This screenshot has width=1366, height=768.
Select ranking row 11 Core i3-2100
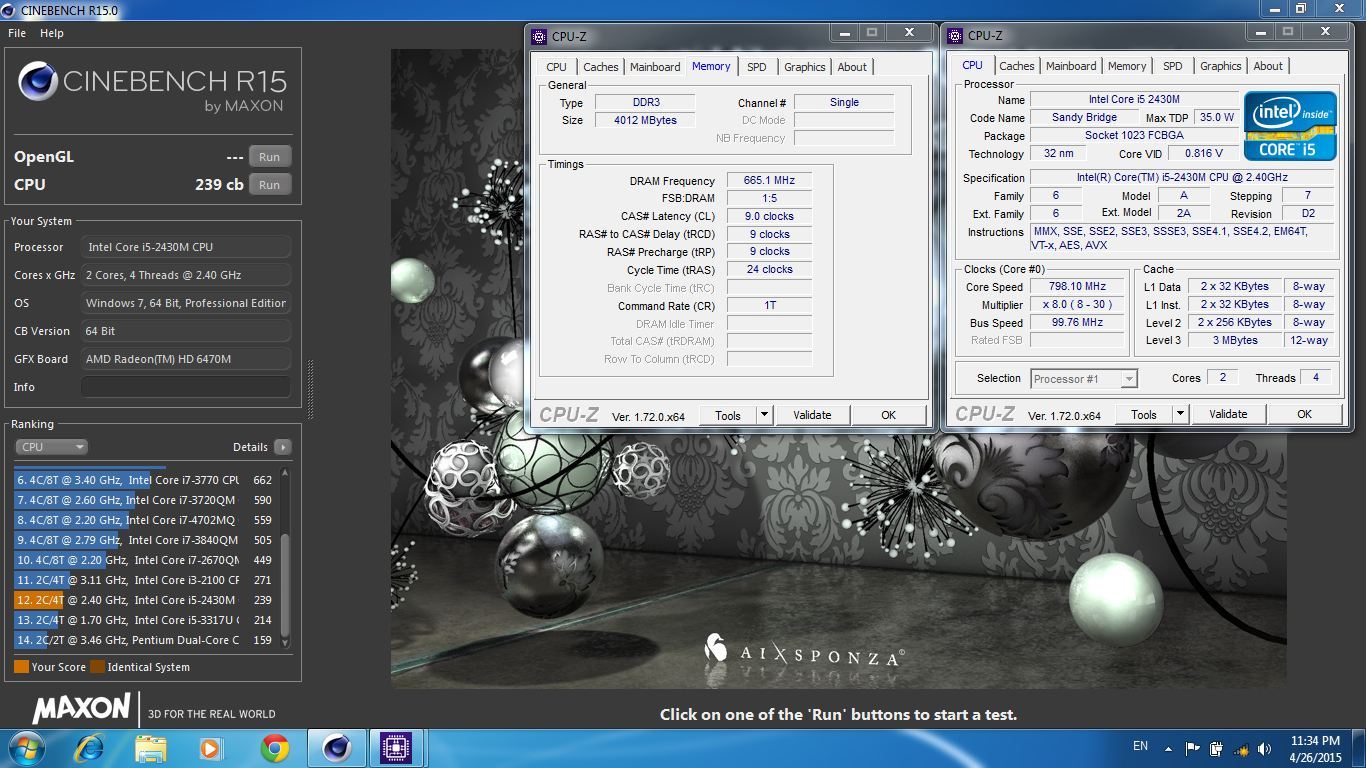145,580
